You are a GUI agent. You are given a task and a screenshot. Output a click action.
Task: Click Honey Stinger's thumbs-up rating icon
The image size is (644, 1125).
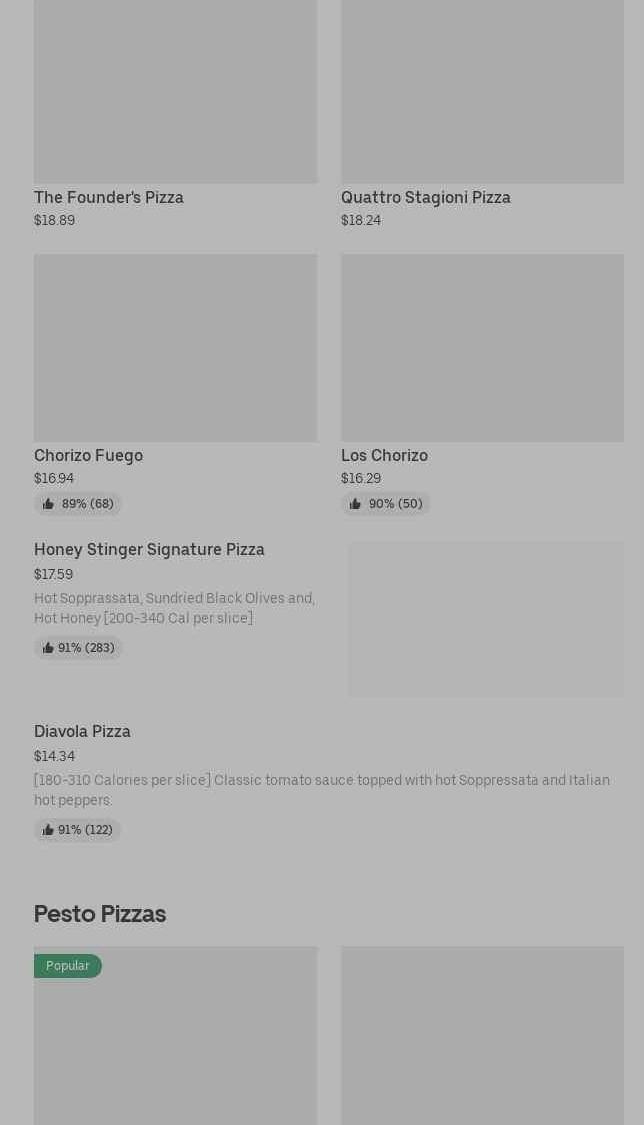tap(48, 648)
